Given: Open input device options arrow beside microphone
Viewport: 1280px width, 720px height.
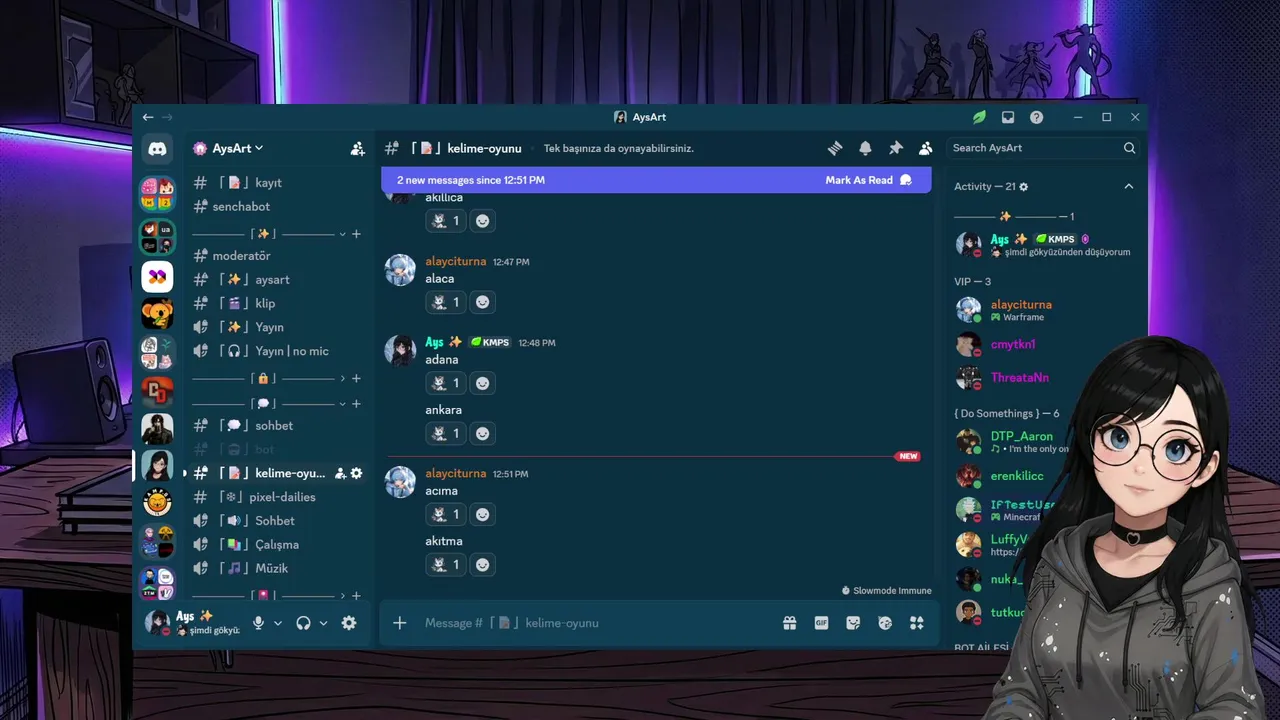Looking at the screenshot, I should pyautogui.click(x=278, y=623).
